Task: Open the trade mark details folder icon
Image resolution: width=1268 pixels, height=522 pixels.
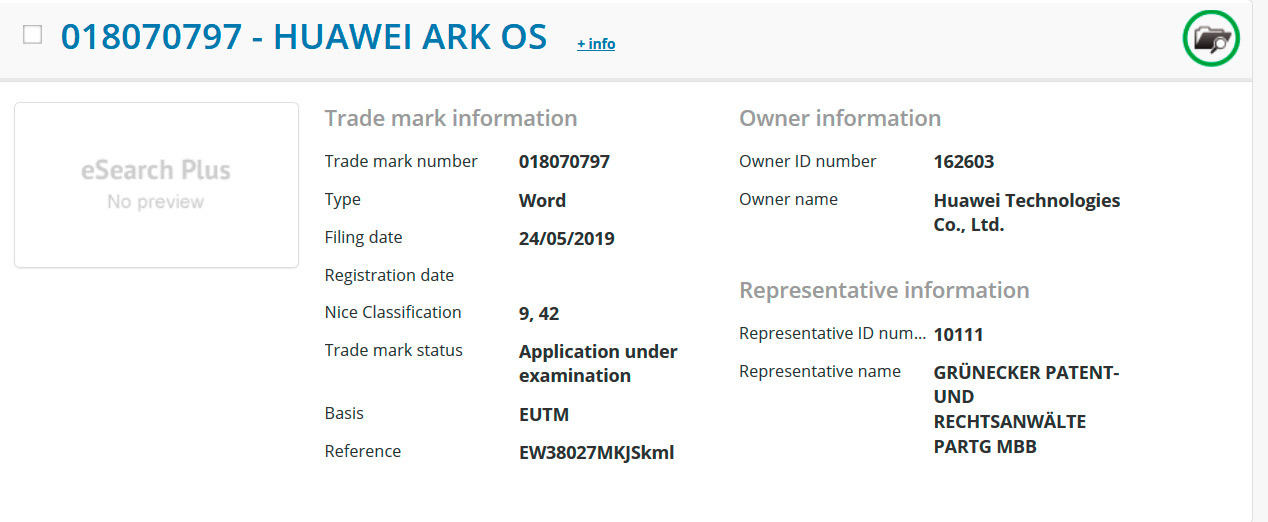Action: [1211, 40]
